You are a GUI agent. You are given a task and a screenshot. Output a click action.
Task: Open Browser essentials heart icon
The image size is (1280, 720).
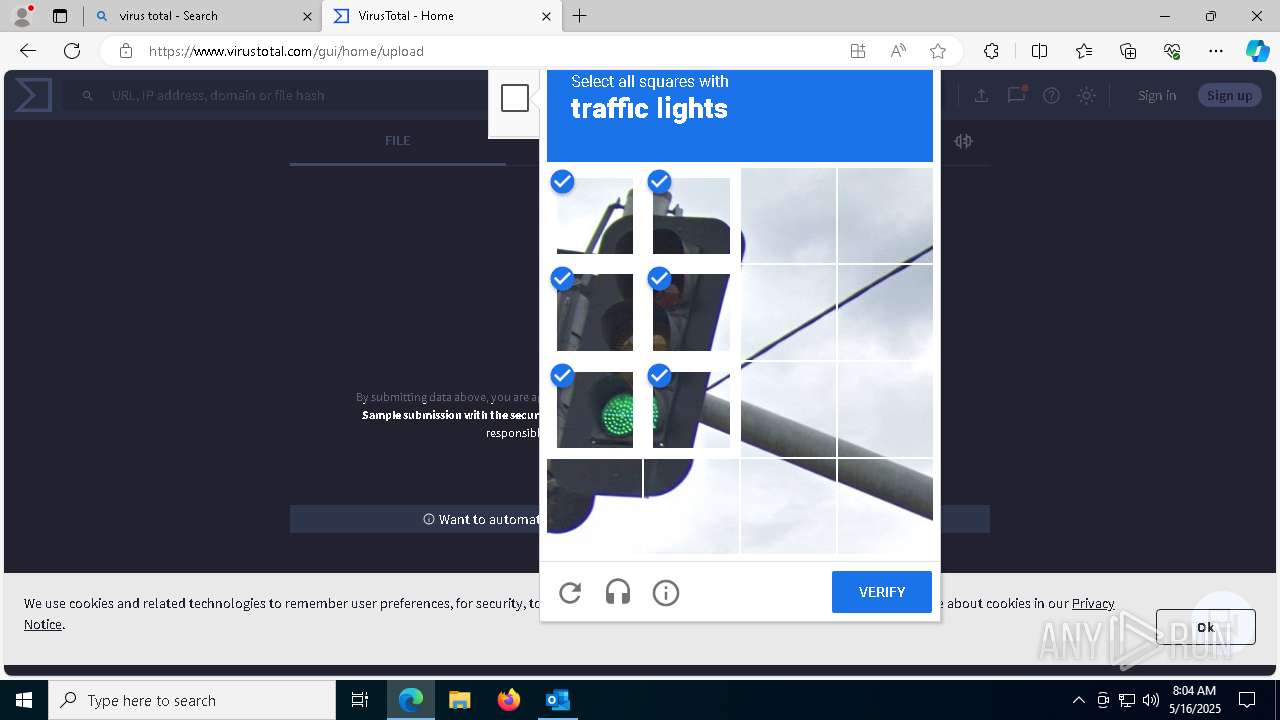tap(1172, 51)
